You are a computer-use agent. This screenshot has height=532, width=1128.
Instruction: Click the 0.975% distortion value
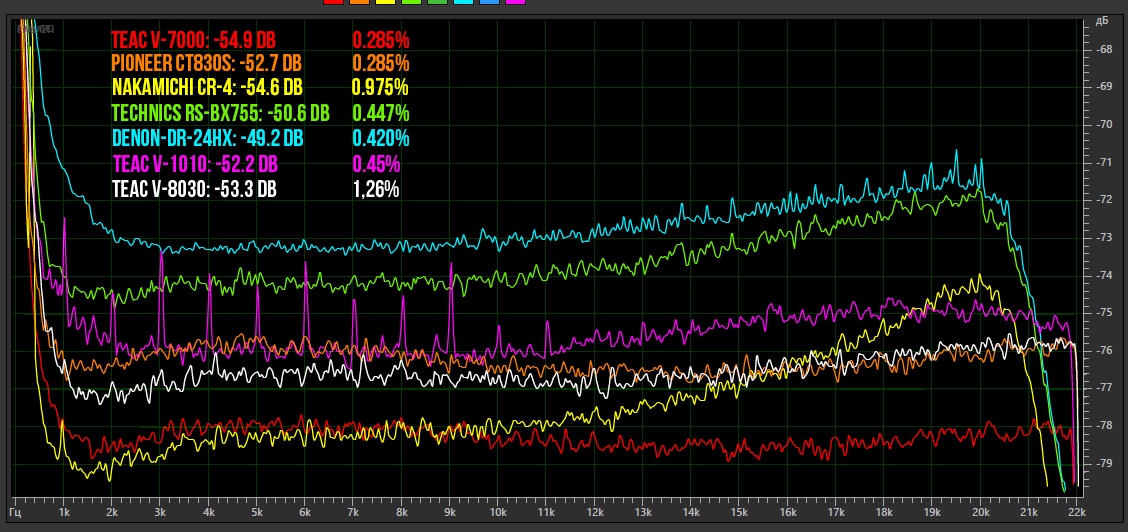[x=380, y=88]
